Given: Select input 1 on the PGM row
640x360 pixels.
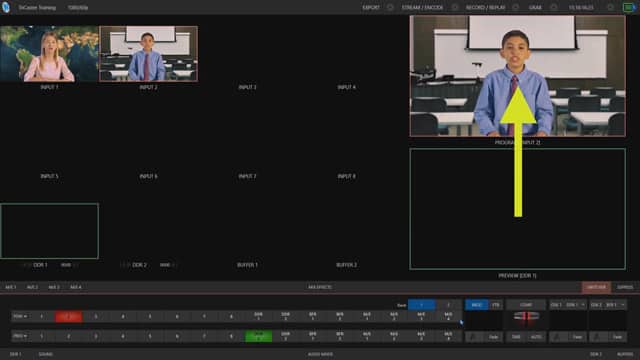Looking at the screenshot, I should pyautogui.click(x=41, y=316).
